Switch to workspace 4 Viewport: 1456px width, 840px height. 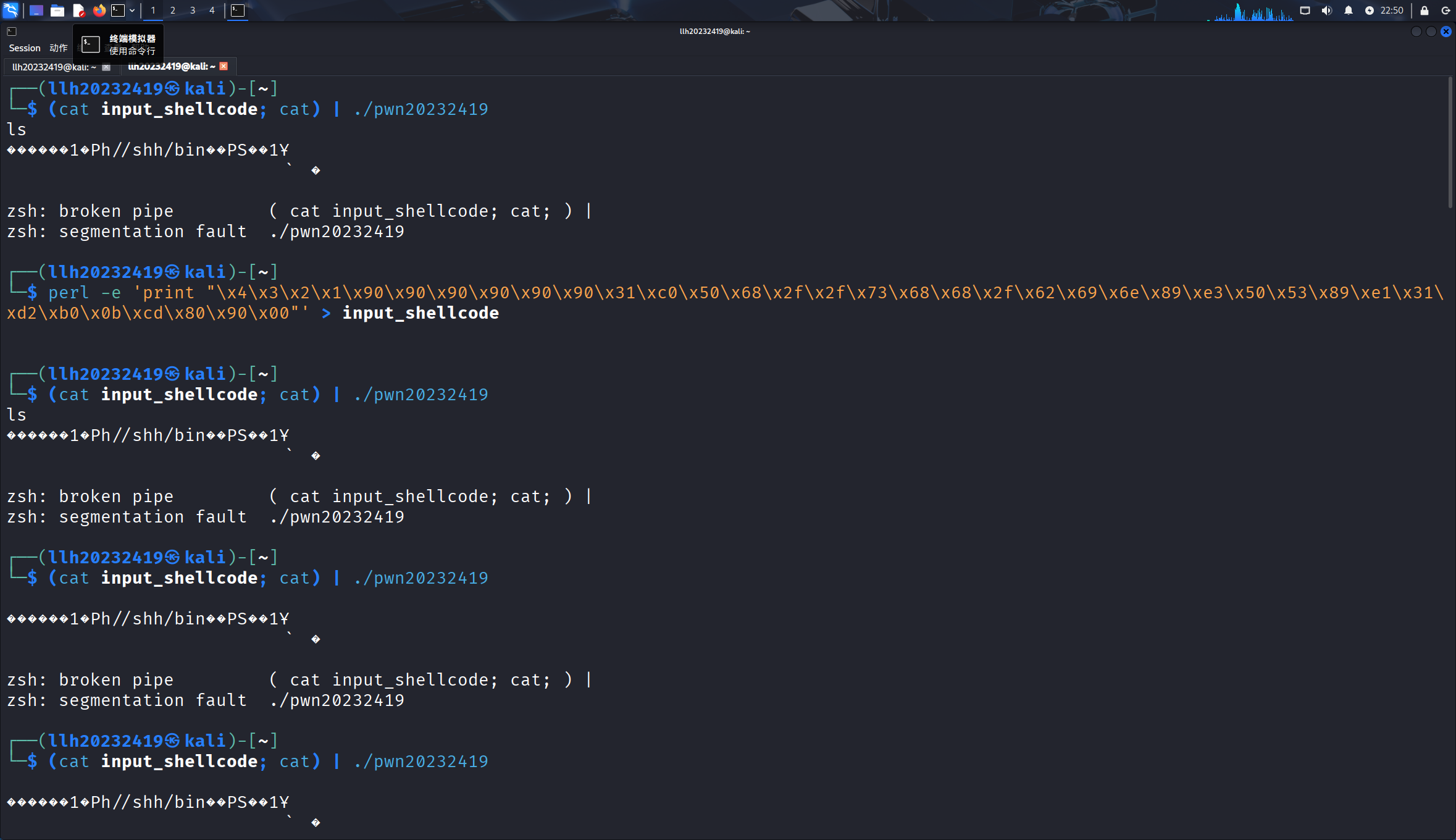[x=212, y=10]
